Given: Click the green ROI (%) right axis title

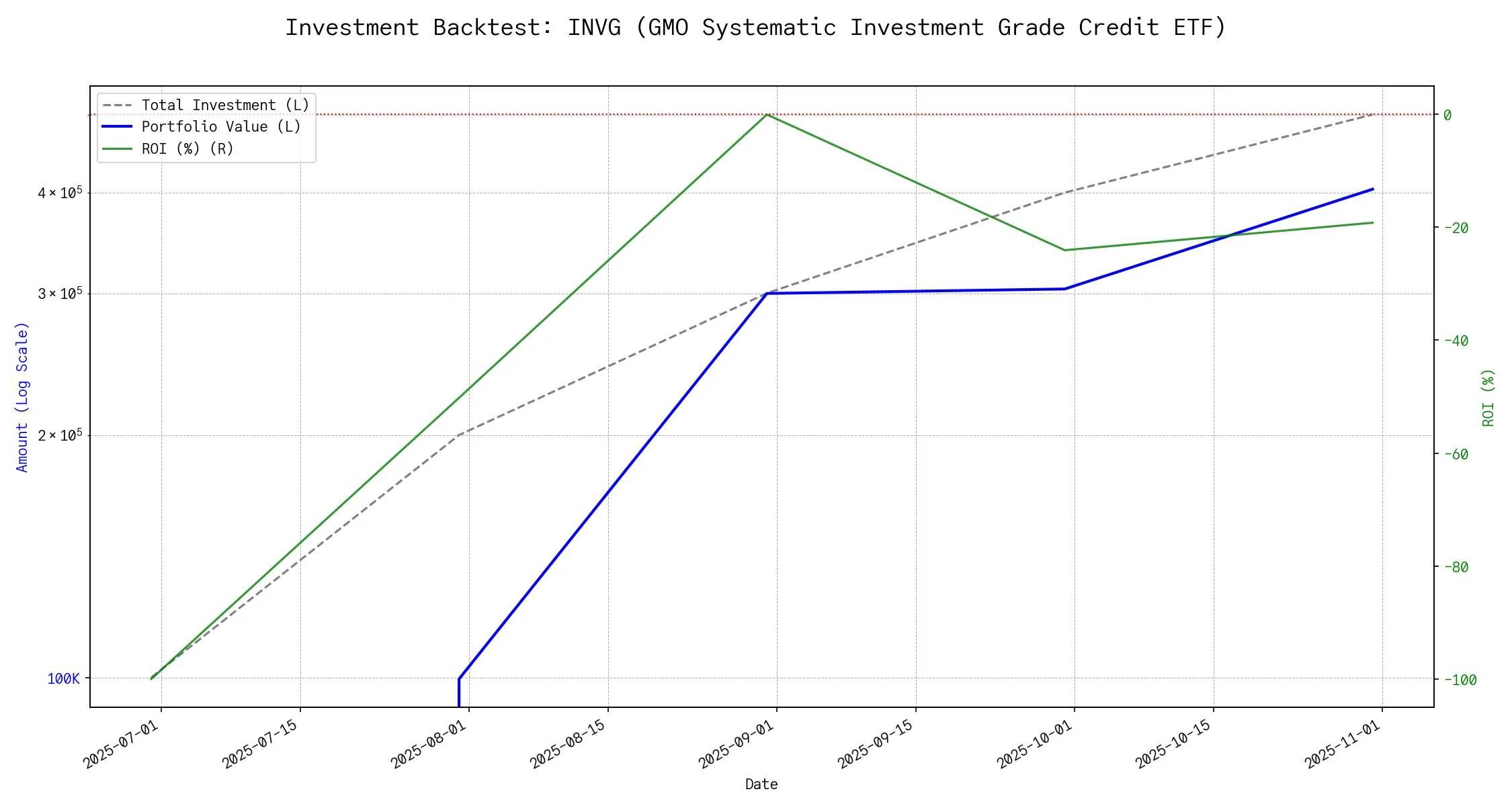Looking at the screenshot, I should pyautogui.click(x=1488, y=397).
